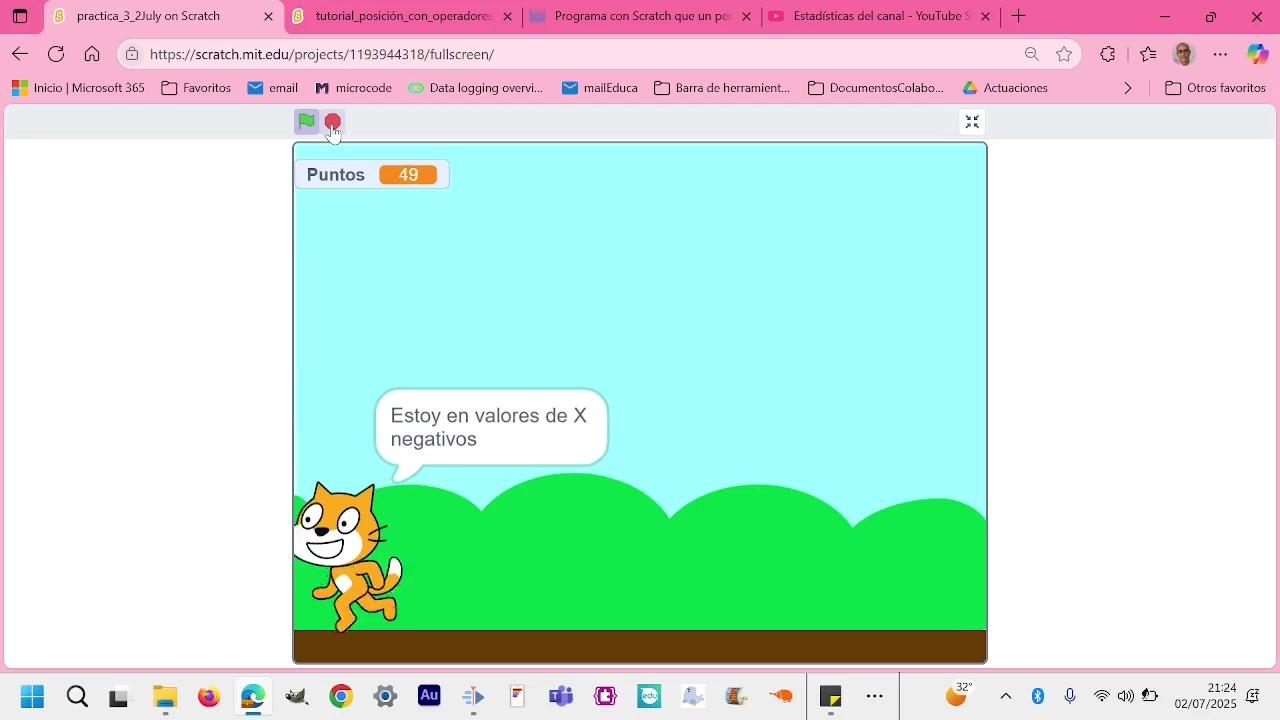The height and width of the screenshot is (720, 1280).
Task: Open Settings gear app on the taskbar
Action: (385, 696)
